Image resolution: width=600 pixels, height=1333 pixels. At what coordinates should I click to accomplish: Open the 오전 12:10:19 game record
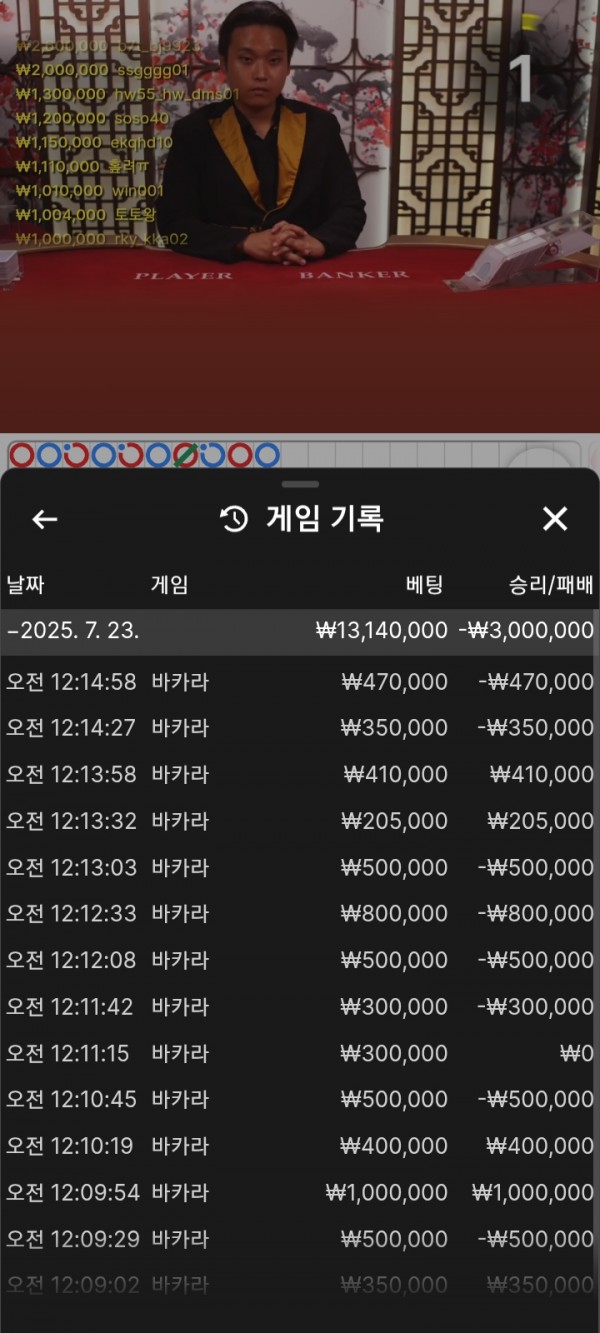point(300,1146)
